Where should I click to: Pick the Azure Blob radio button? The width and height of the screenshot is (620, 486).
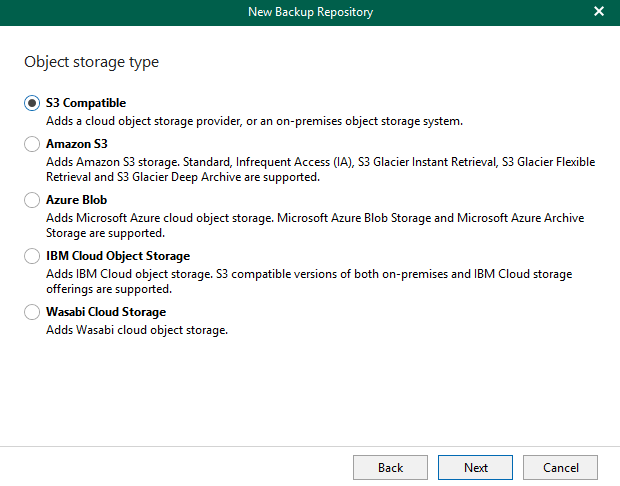click(x=32, y=200)
